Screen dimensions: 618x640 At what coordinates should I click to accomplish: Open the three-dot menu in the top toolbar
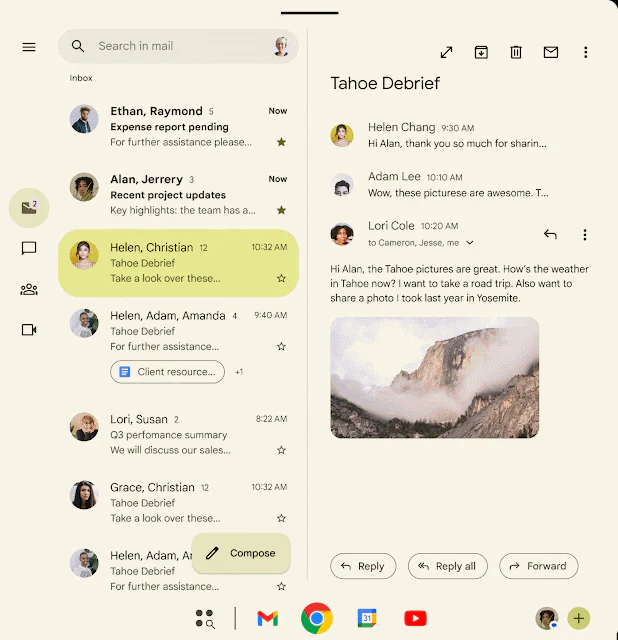click(586, 52)
